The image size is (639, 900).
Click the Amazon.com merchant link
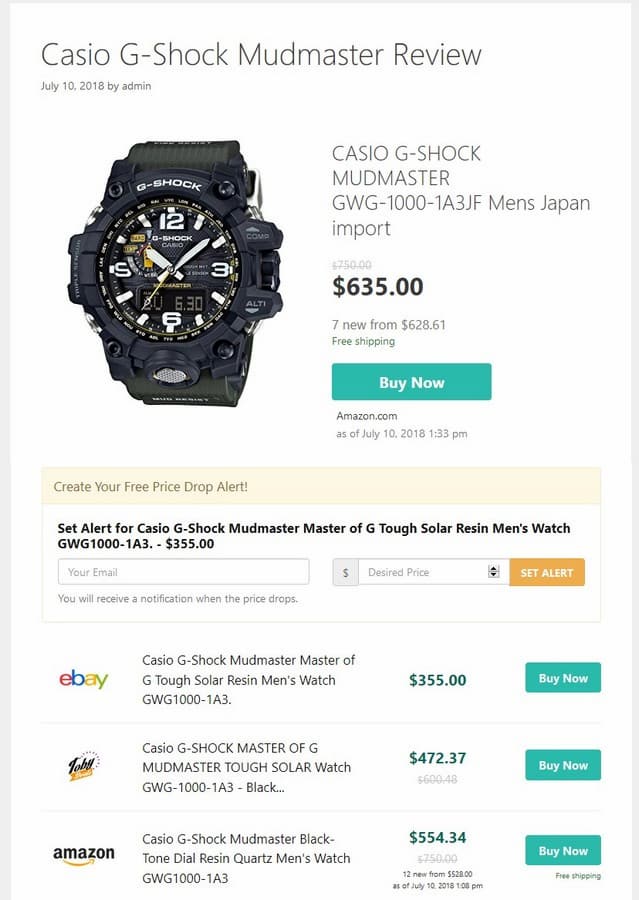(x=366, y=416)
